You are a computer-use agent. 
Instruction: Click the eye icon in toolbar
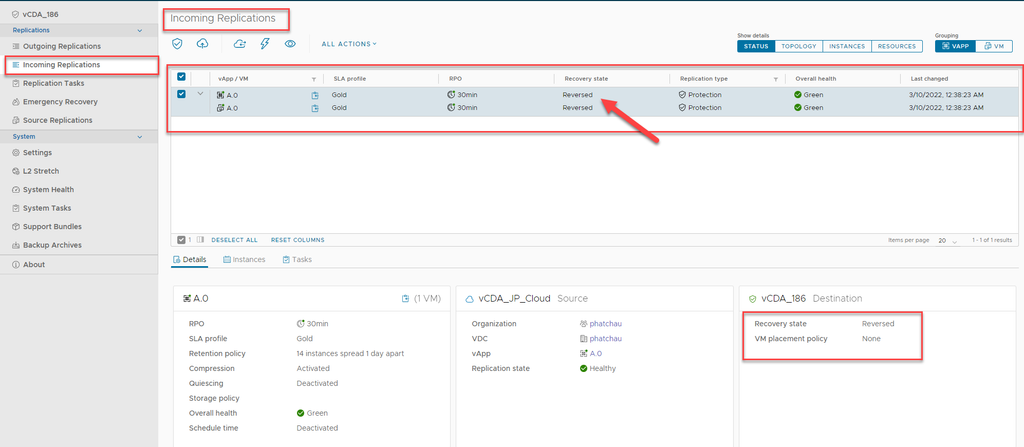pos(290,44)
